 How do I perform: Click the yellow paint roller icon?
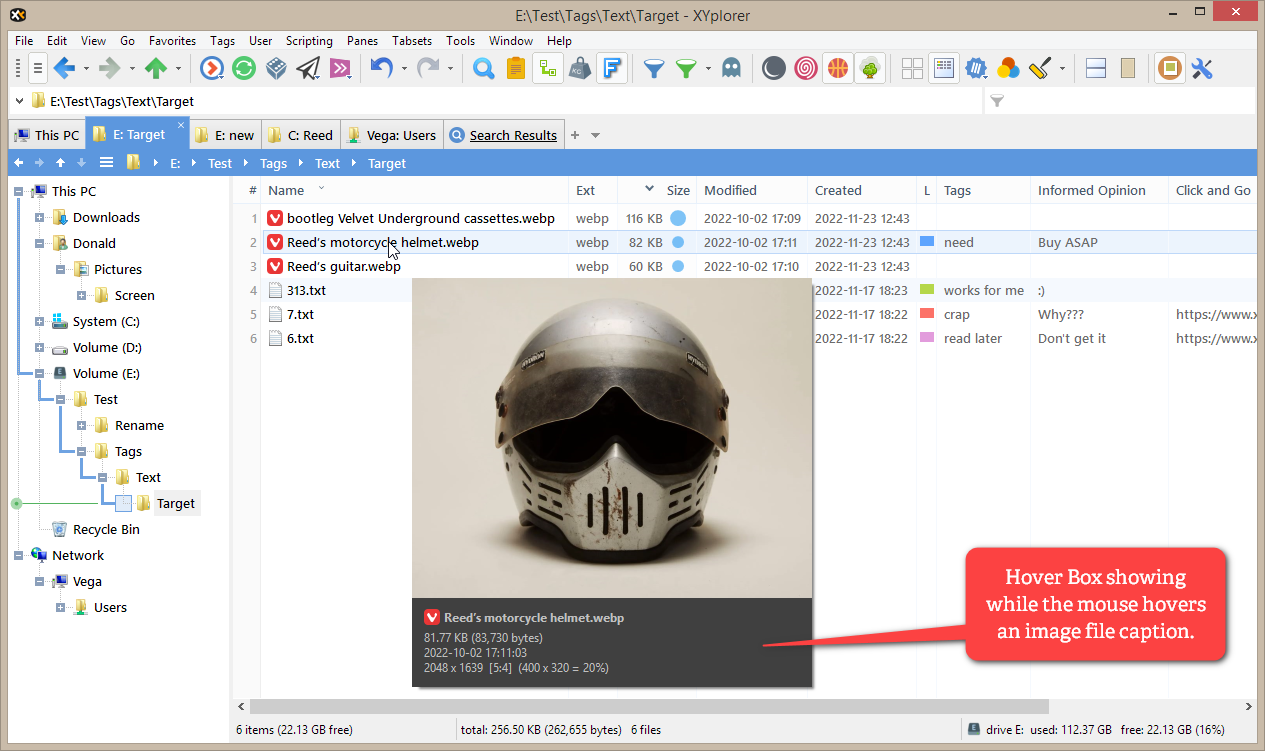click(1040, 68)
